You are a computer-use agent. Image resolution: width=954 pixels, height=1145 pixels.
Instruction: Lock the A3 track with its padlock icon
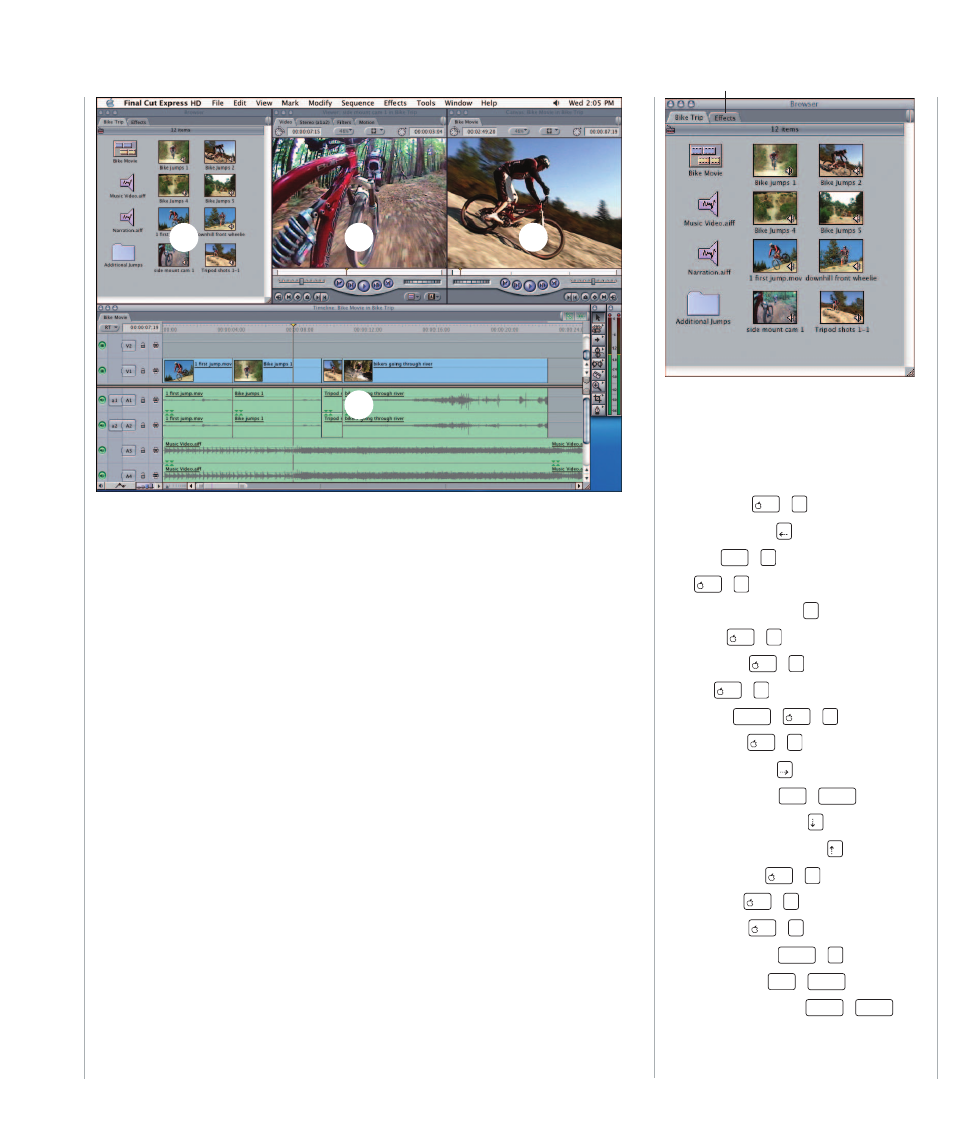click(142, 451)
